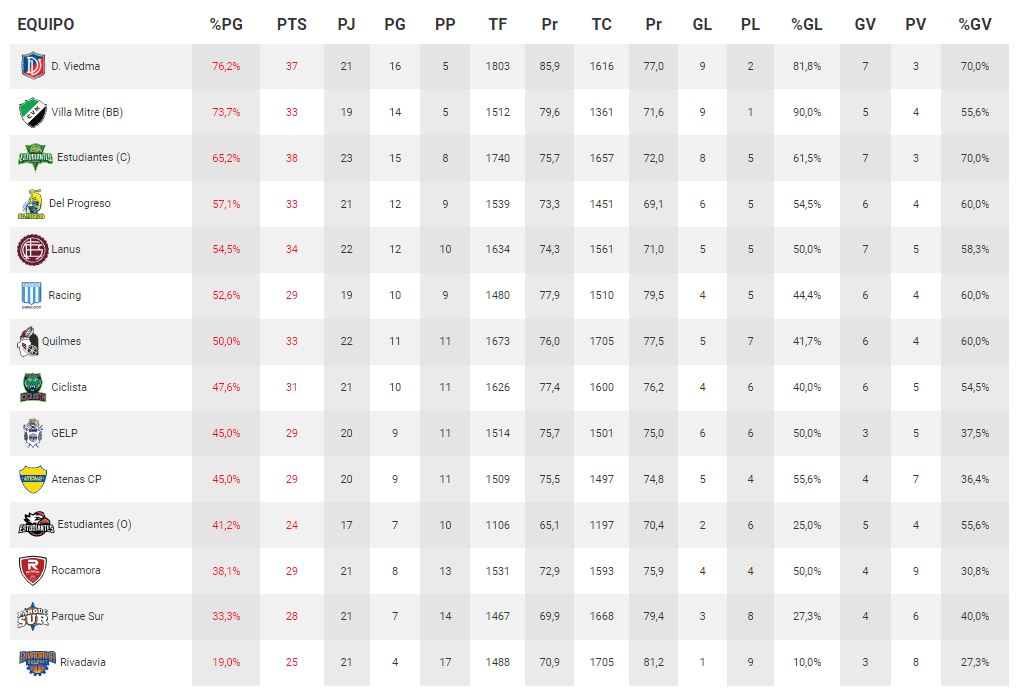Click the Ciclista team logo

pyautogui.click(x=32, y=387)
